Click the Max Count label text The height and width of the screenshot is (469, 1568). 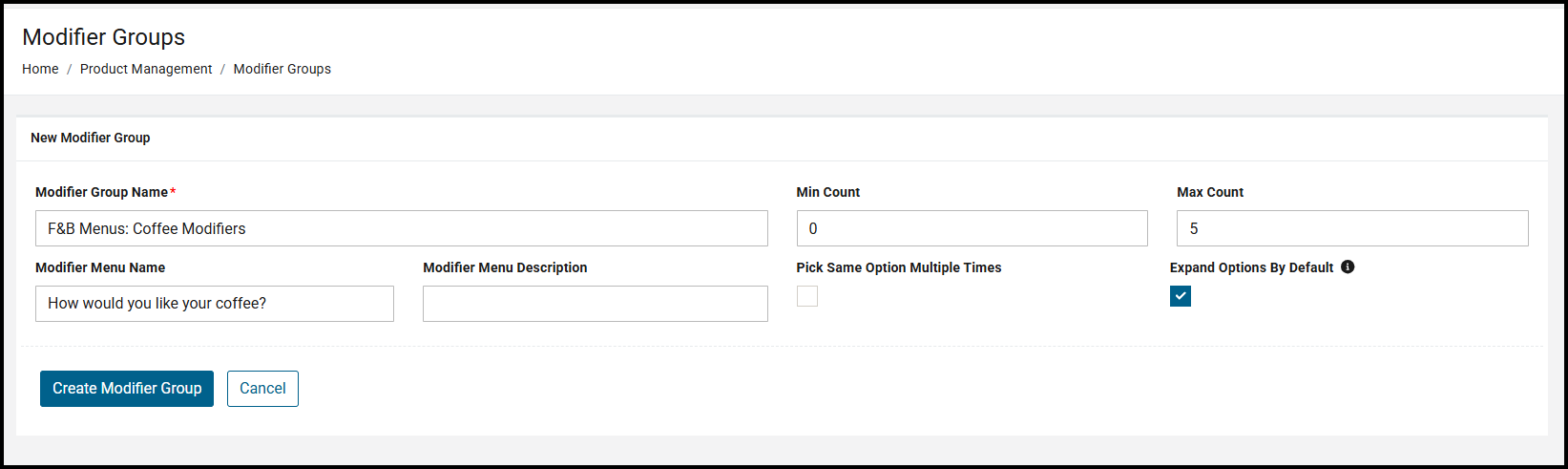click(x=1209, y=192)
